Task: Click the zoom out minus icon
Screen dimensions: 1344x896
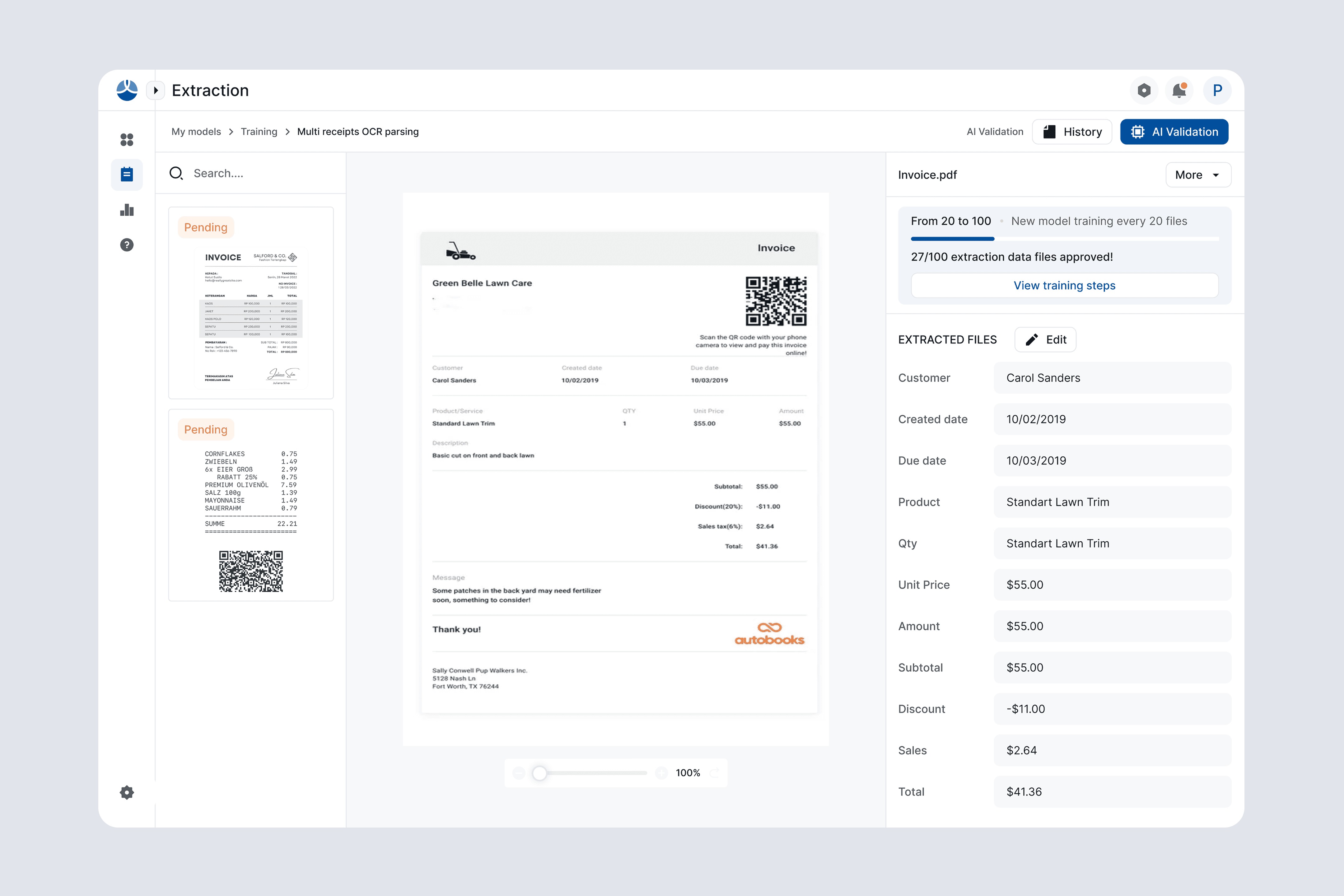Action: pos(519,773)
